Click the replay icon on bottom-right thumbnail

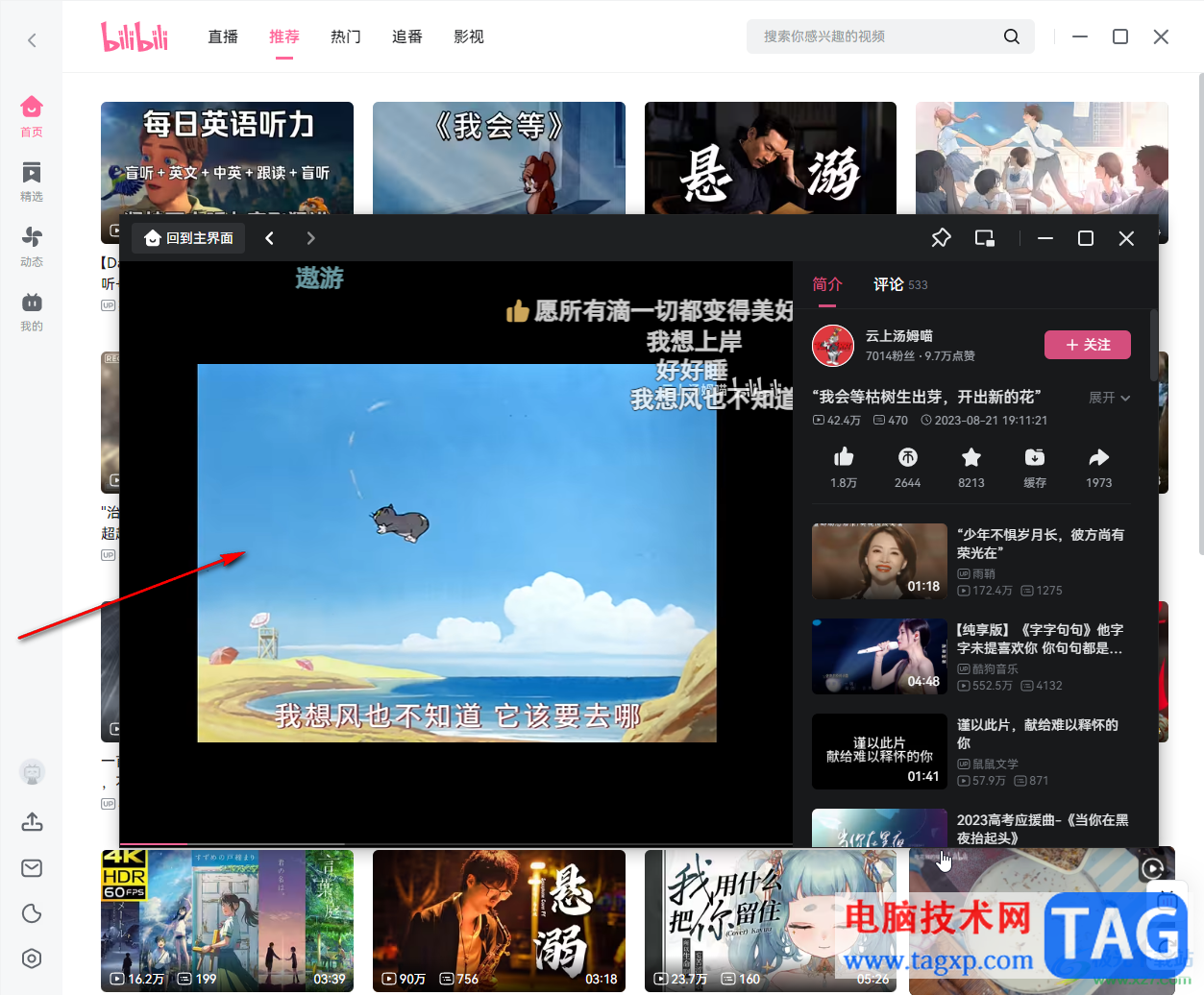click(1152, 869)
